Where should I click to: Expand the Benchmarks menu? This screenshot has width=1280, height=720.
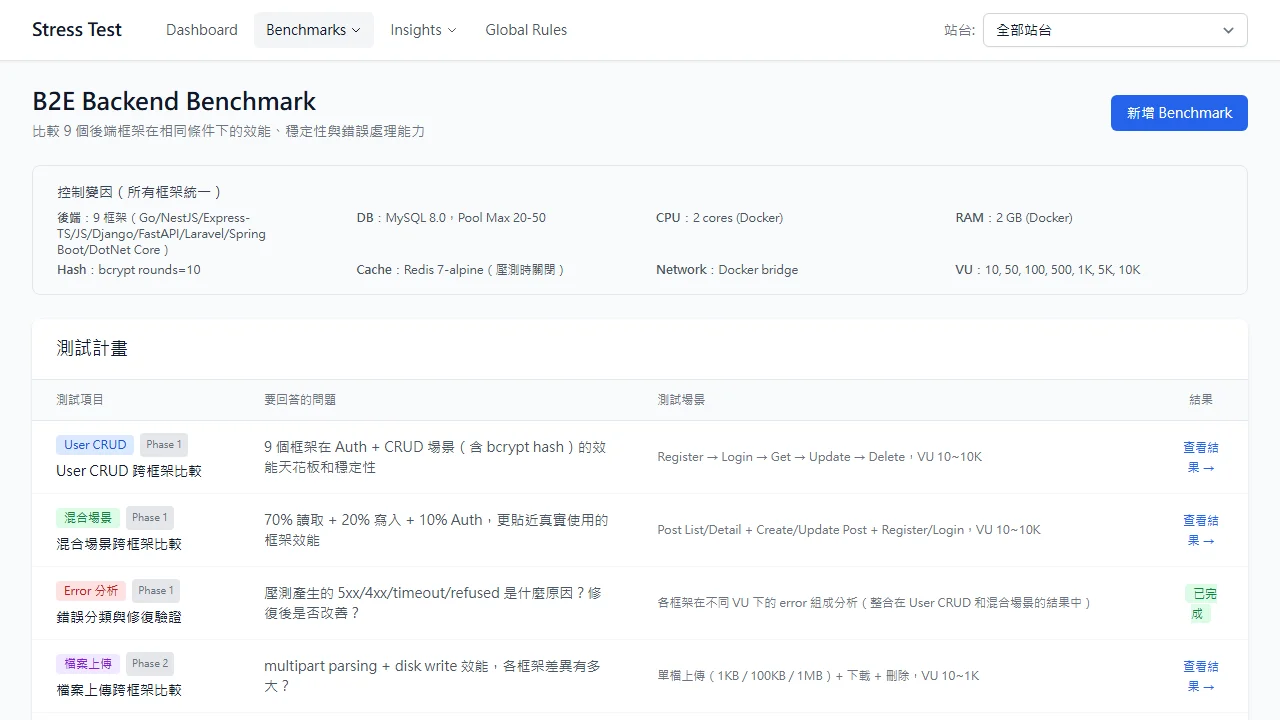[314, 30]
